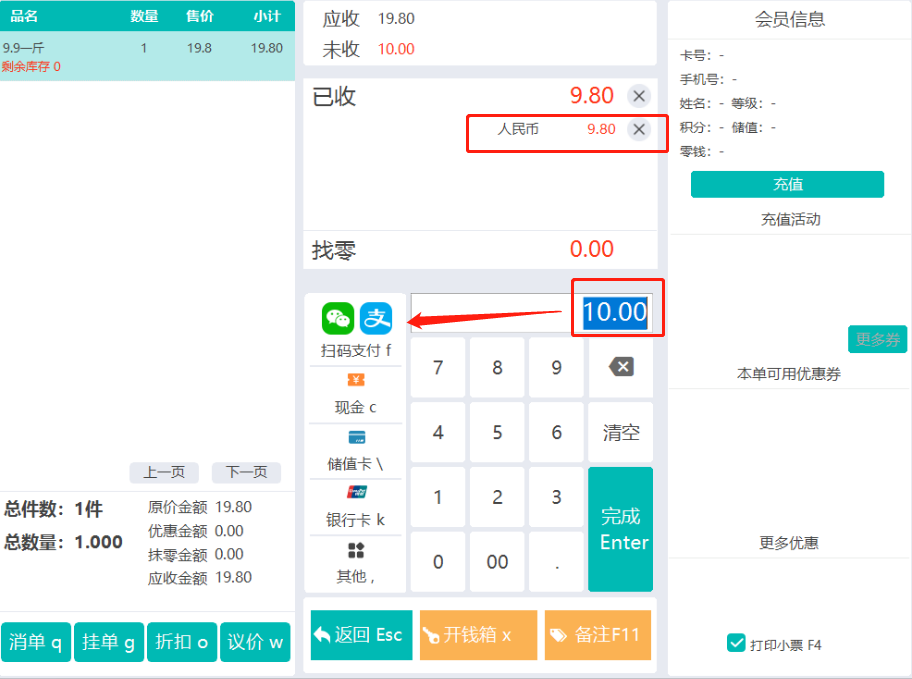Click 本单可用优惠券 heading
Viewport: 912px width, 679px height.
789,374
